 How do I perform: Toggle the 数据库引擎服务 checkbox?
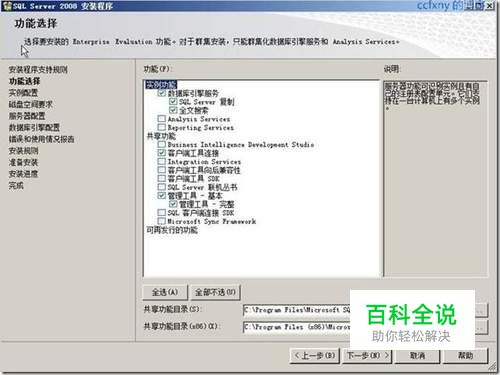pos(162,93)
